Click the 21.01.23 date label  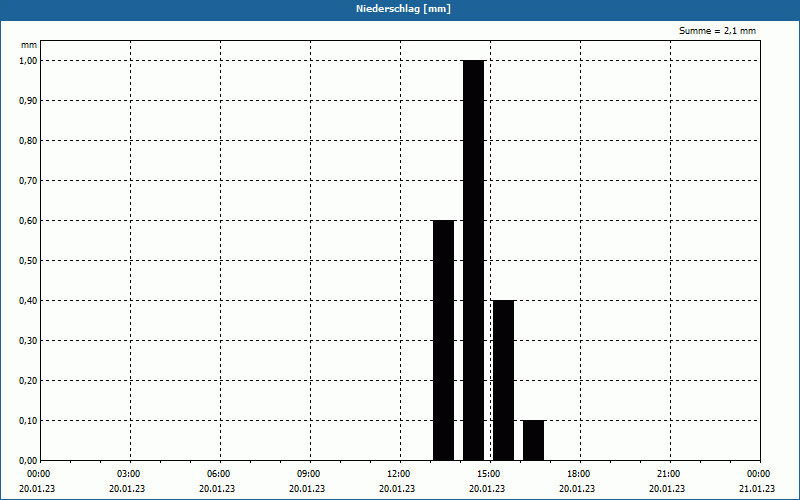pos(757,489)
